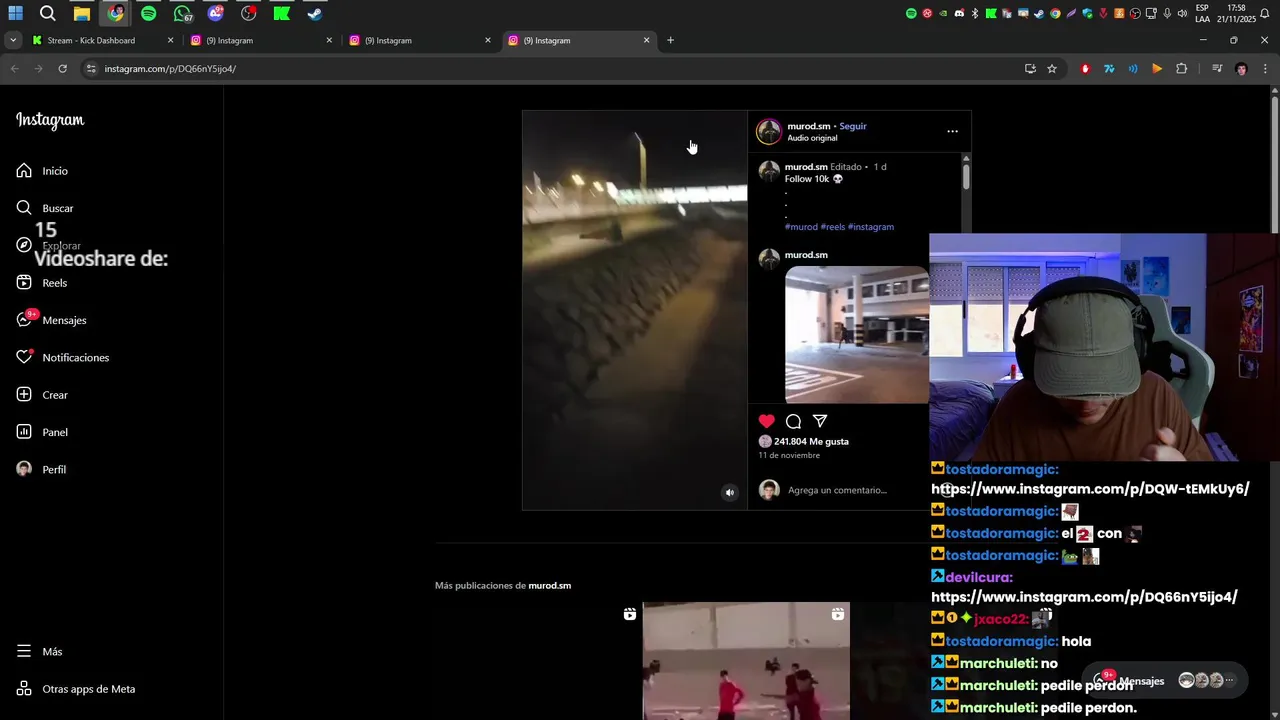Viewport: 1280px width, 720px height.
Task: Click the murod.sm comment username
Action: point(806,255)
